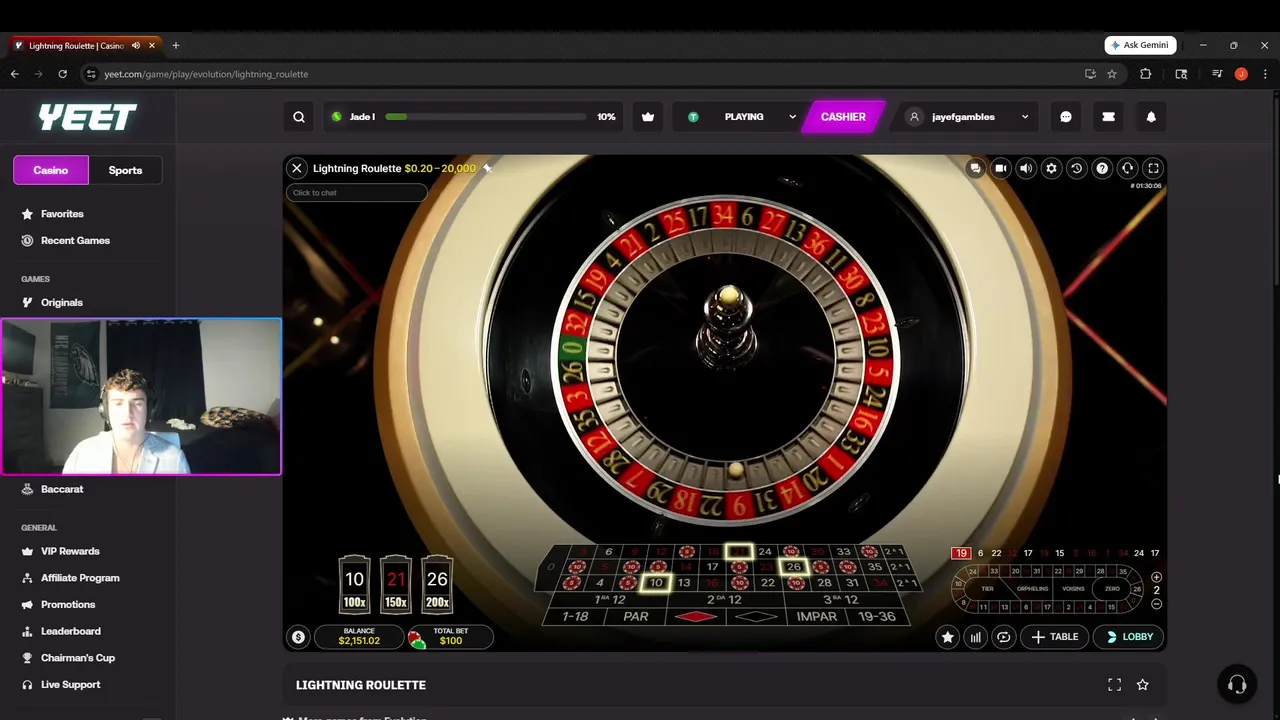The width and height of the screenshot is (1280, 720).
Task: Open the Yeet search icon
Action: pyautogui.click(x=299, y=117)
